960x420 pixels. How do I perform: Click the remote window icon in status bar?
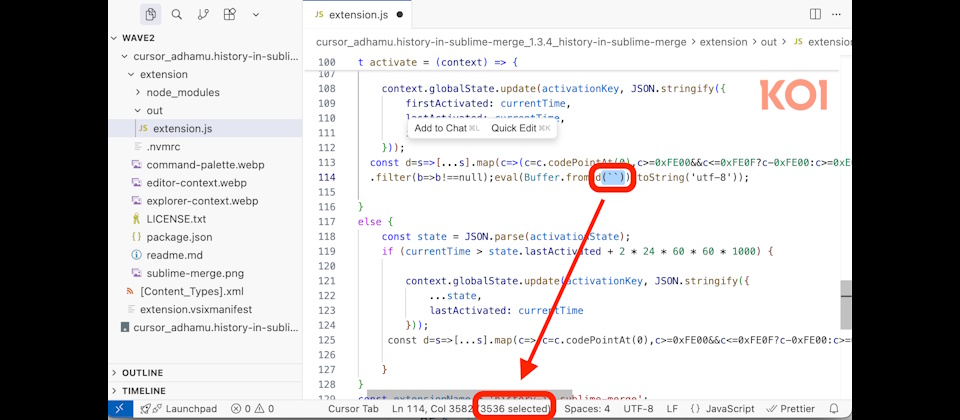[119, 409]
